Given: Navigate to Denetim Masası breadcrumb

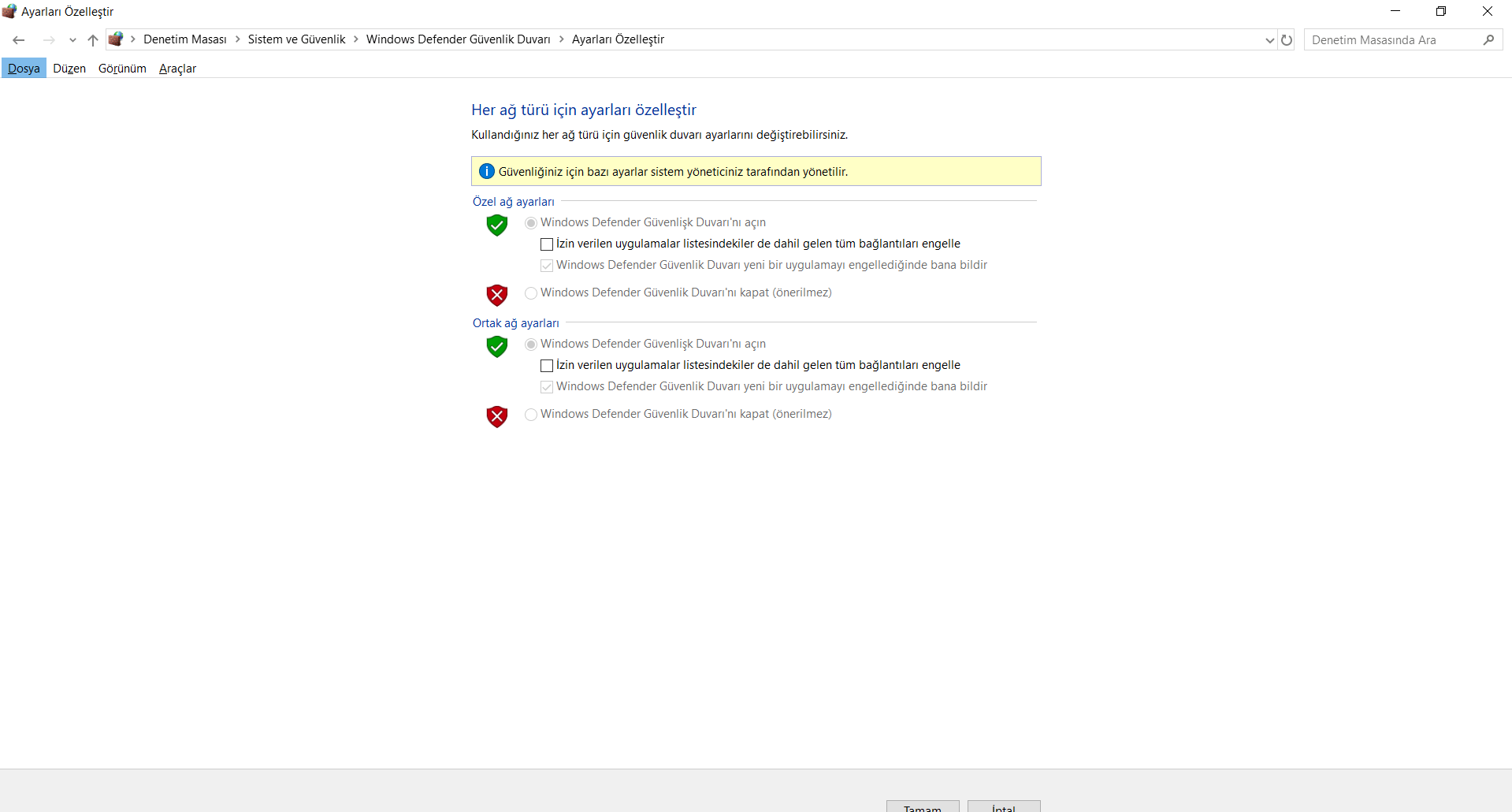Looking at the screenshot, I should click(185, 39).
